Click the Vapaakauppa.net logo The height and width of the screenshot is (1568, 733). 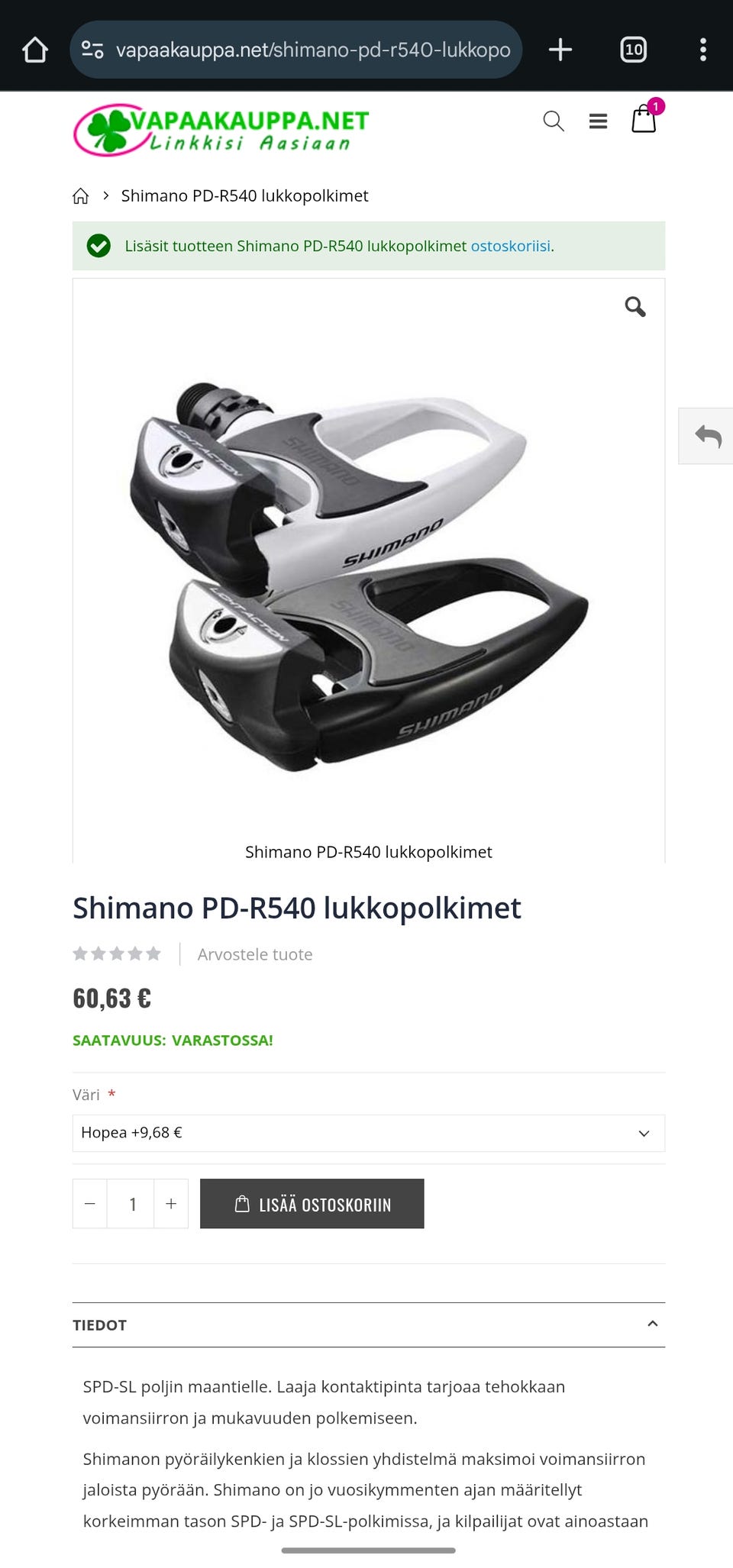tap(221, 130)
